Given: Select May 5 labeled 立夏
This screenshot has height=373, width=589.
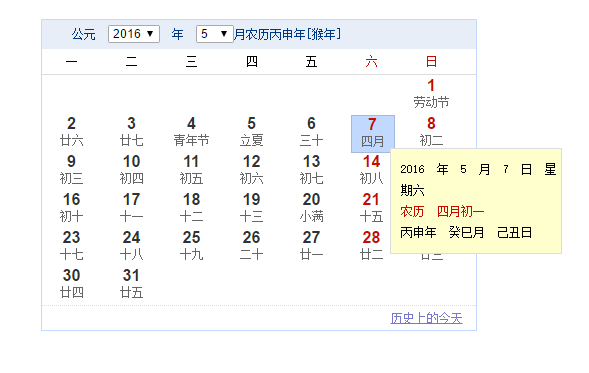Looking at the screenshot, I should [x=251, y=132].
